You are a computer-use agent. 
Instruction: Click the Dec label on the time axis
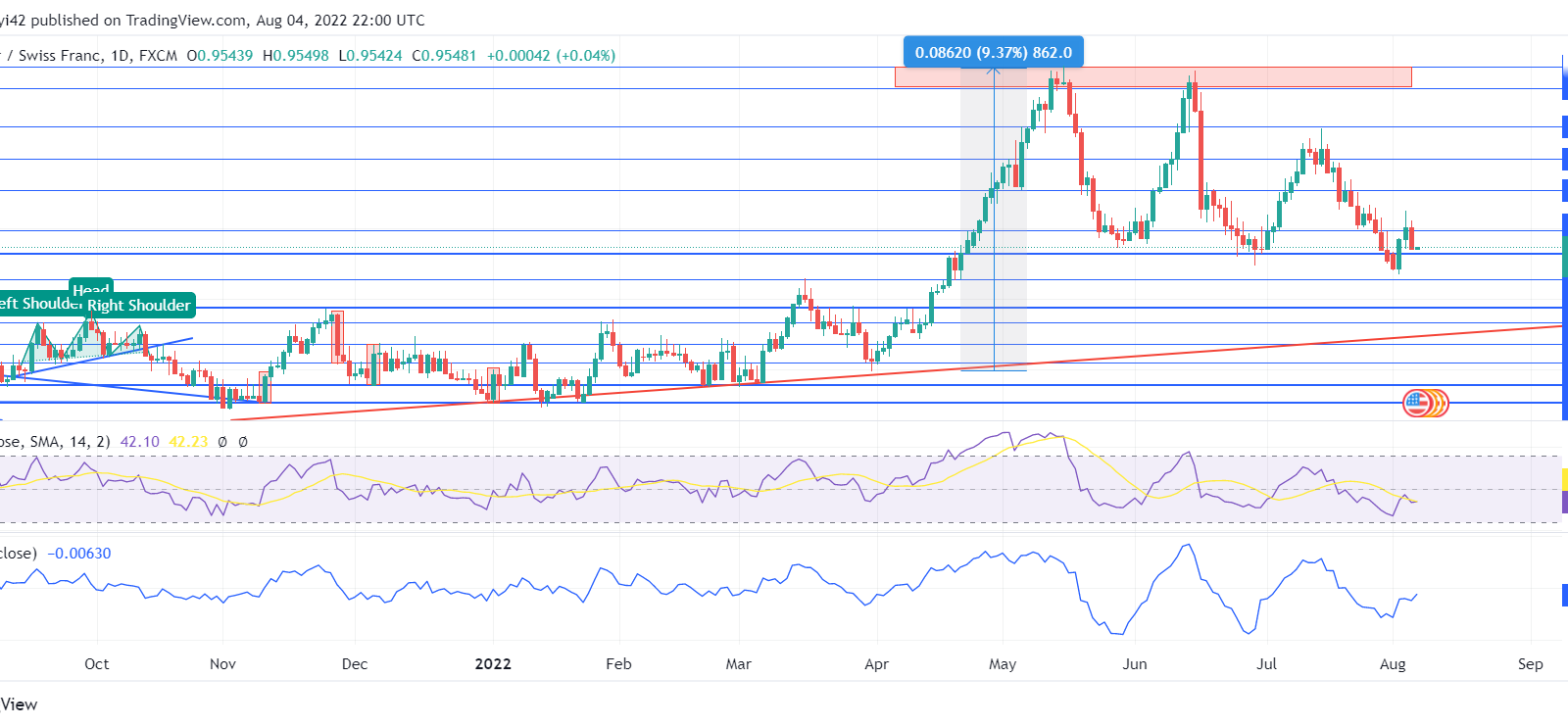355,664
